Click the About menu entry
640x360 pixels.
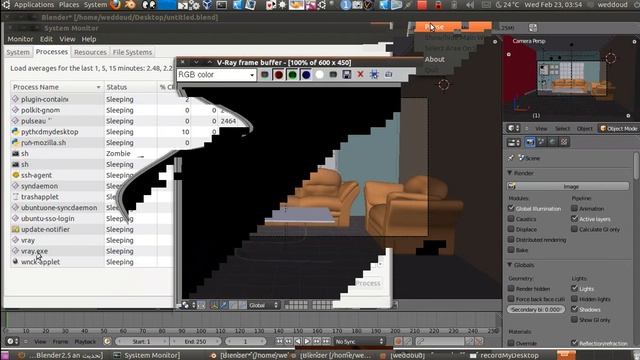(x=435, y=59)
